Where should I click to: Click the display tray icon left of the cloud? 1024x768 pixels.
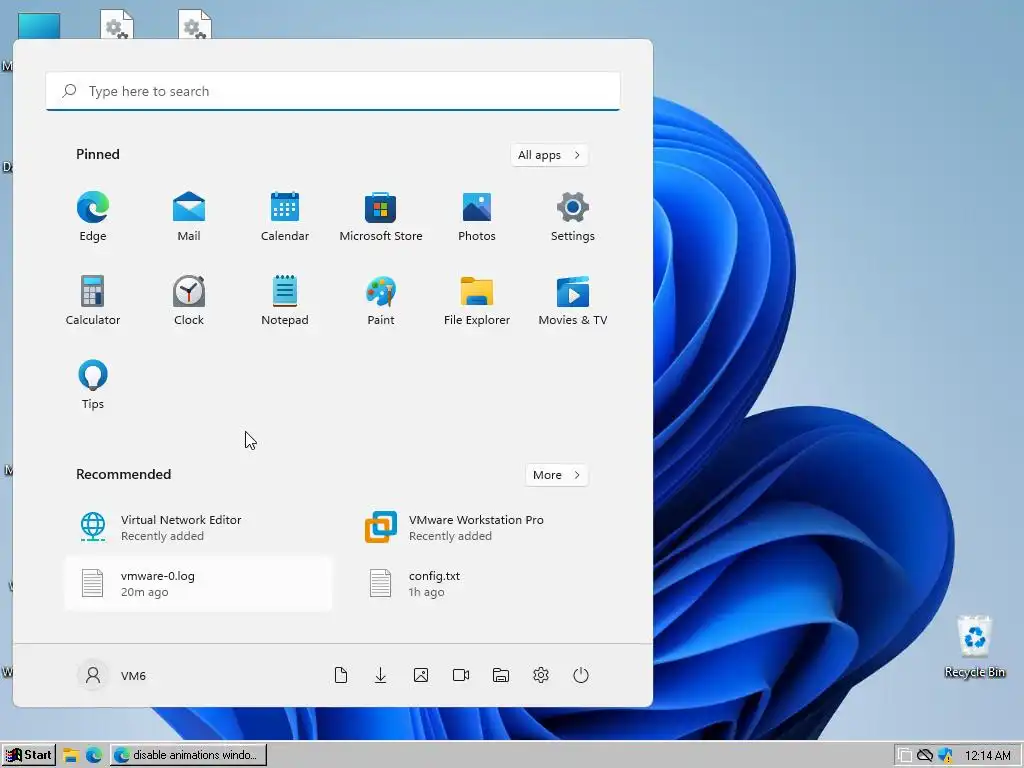point(904,756)
